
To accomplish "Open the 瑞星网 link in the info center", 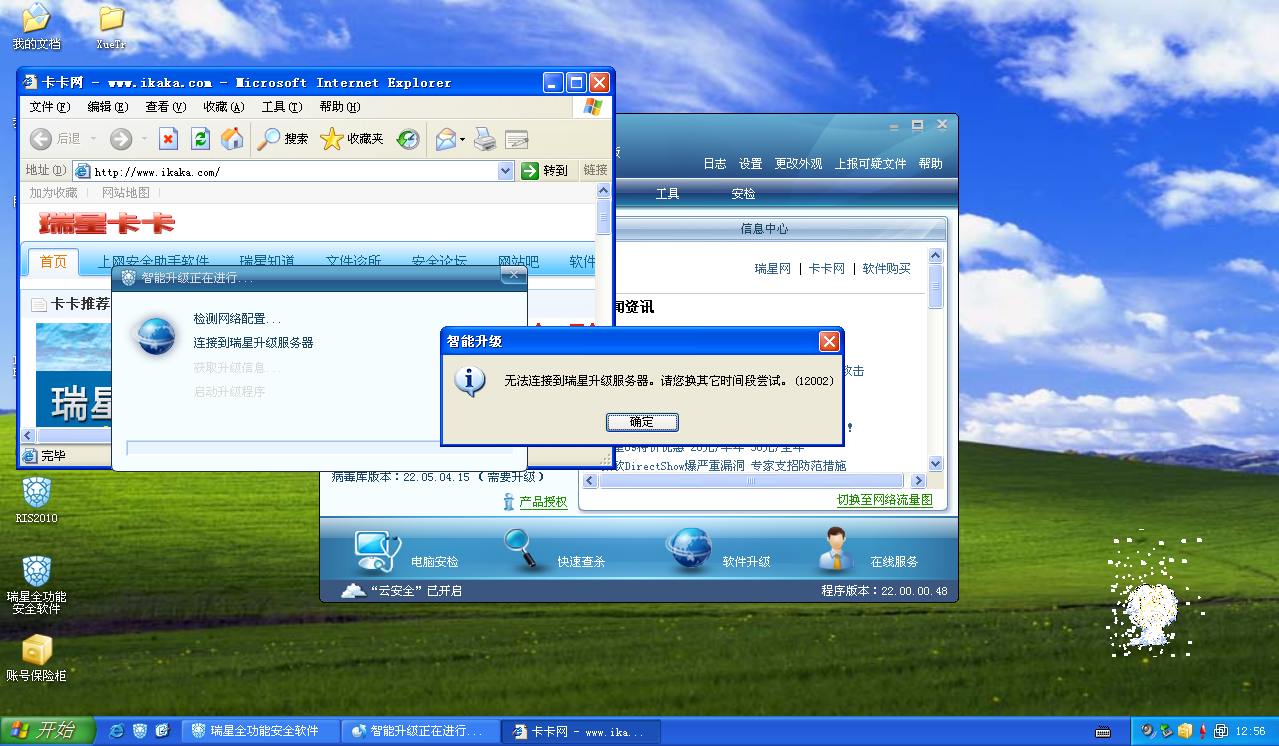I will [773, 269].
